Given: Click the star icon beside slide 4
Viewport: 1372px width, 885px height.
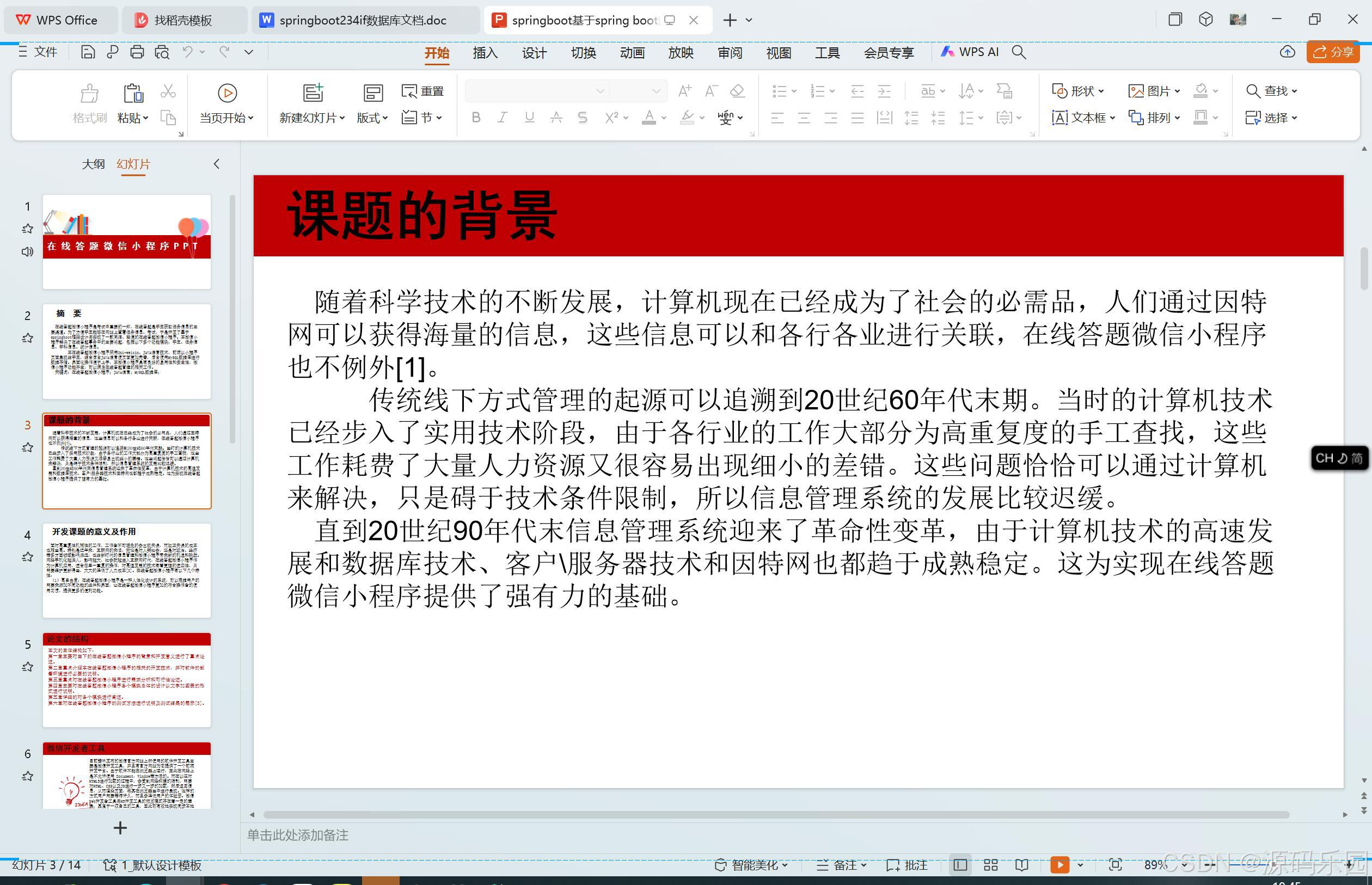Looking at the screenshot, I should tap(27, 556).
